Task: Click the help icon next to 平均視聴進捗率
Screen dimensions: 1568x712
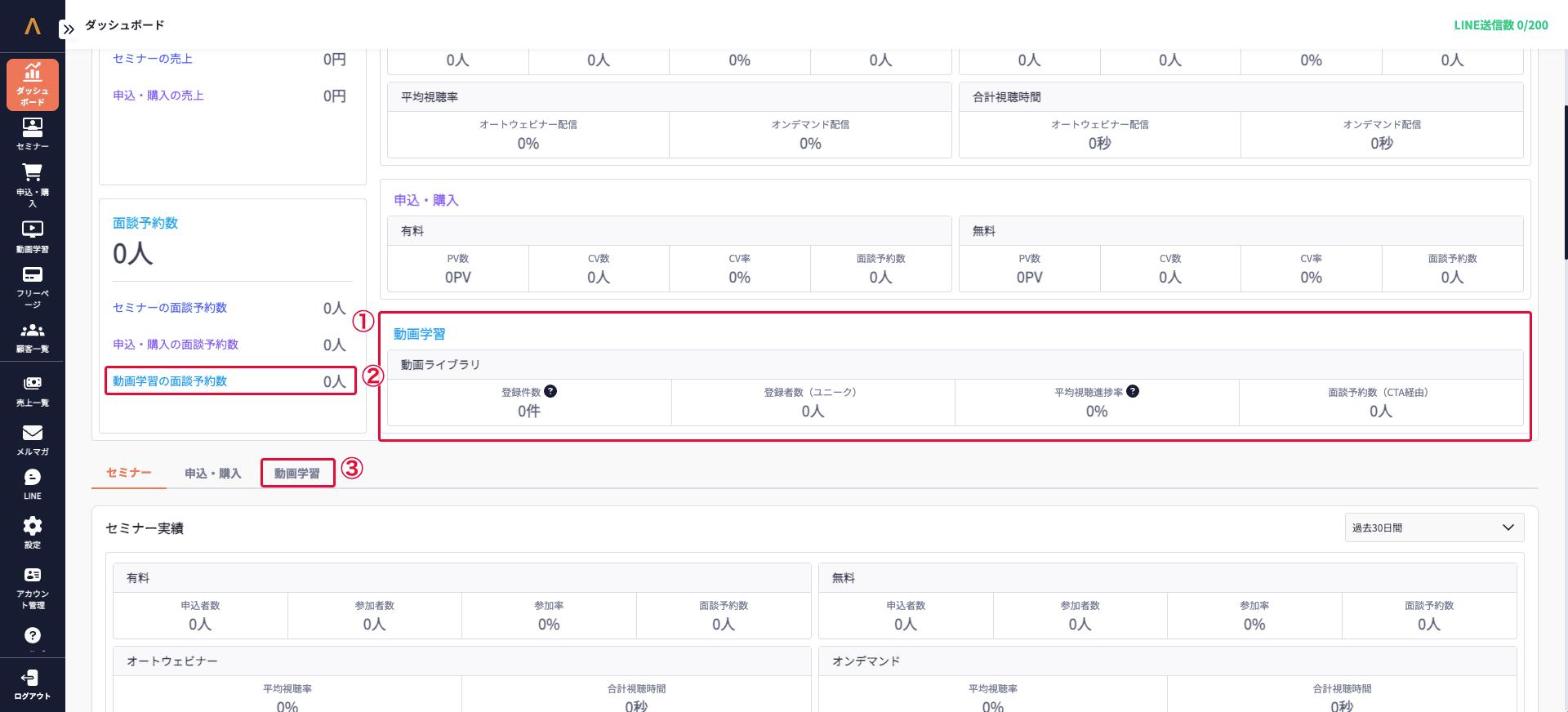Action: pyautogui.click(x=1132, y=391)
